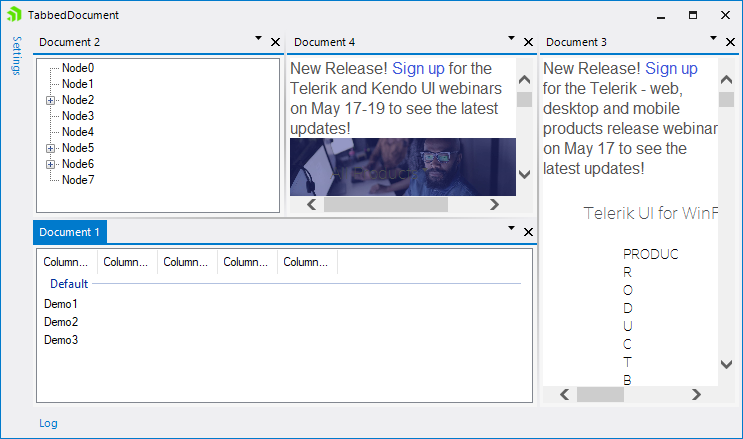Image resolution: width=743 pixels, height=439 pixels.
Task: Click scroll up arrow in Document 3
Action: [726, 79]
